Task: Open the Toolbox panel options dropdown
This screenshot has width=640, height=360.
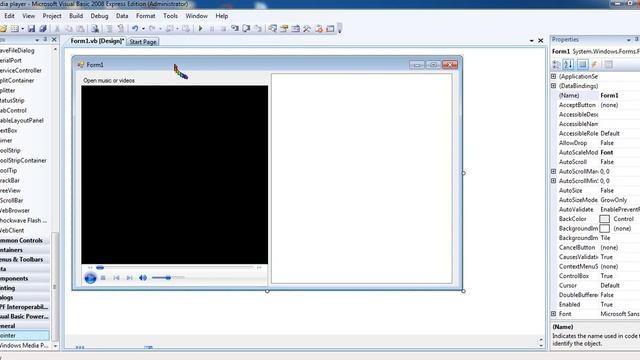Action: click(37, 40)
